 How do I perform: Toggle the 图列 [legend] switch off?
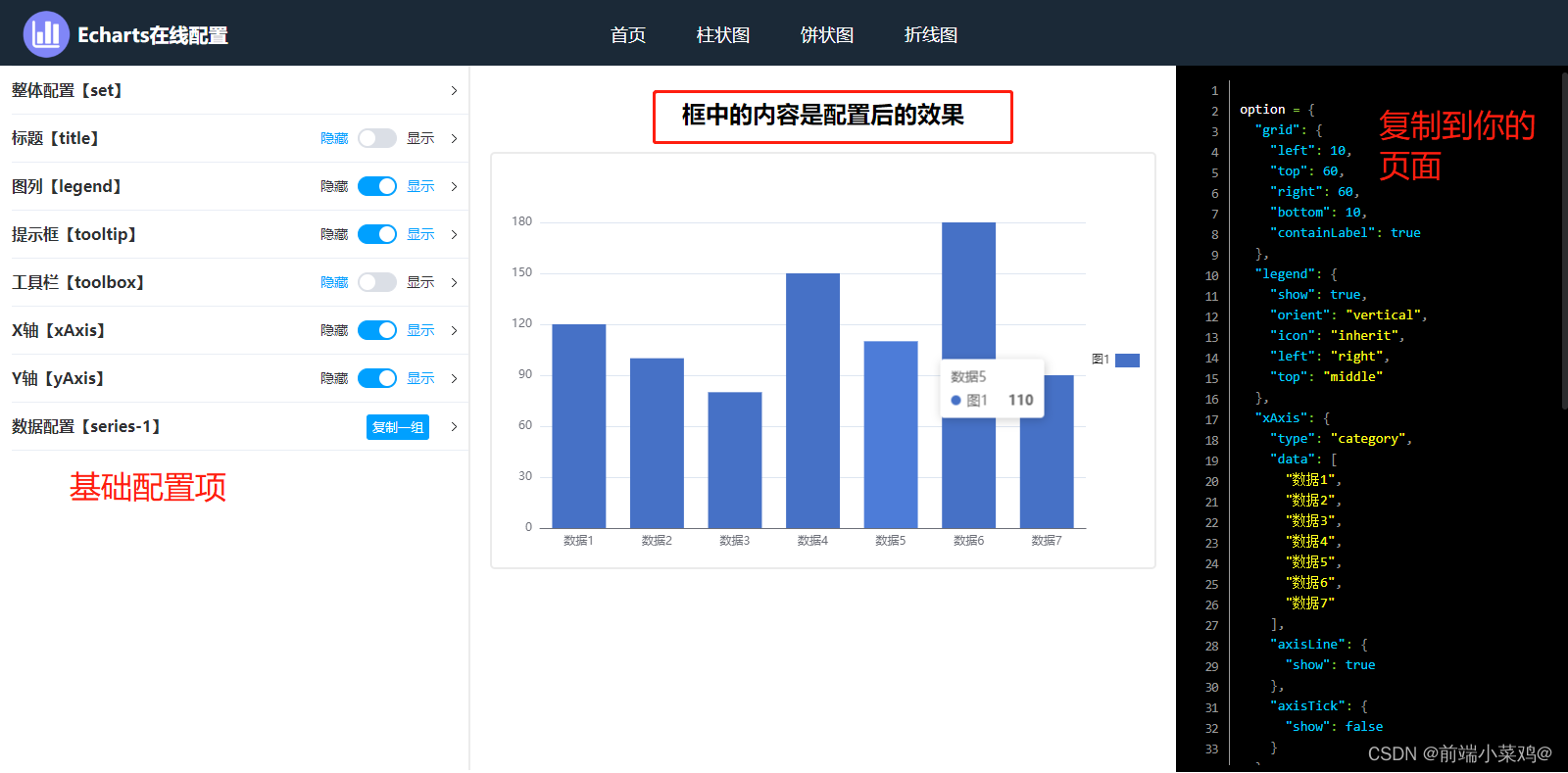pyautogui.click(x=377, y=186)
